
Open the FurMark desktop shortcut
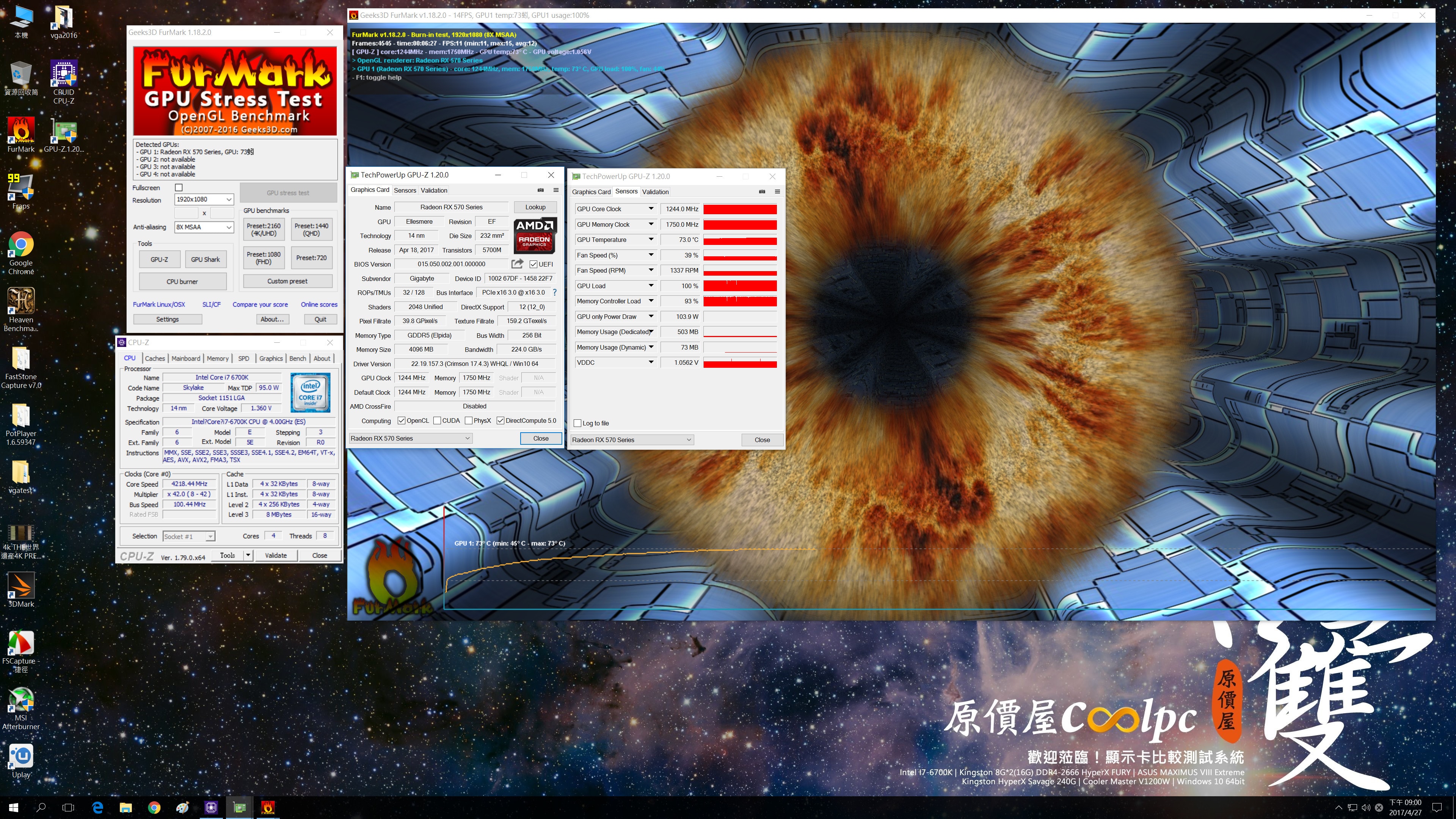21,135
